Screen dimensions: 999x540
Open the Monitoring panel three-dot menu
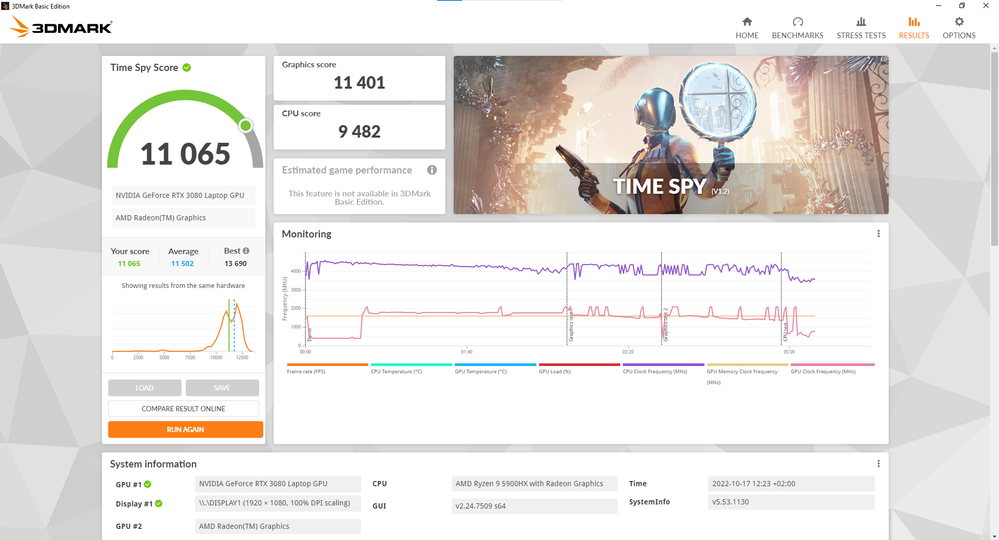click(878, 234)
